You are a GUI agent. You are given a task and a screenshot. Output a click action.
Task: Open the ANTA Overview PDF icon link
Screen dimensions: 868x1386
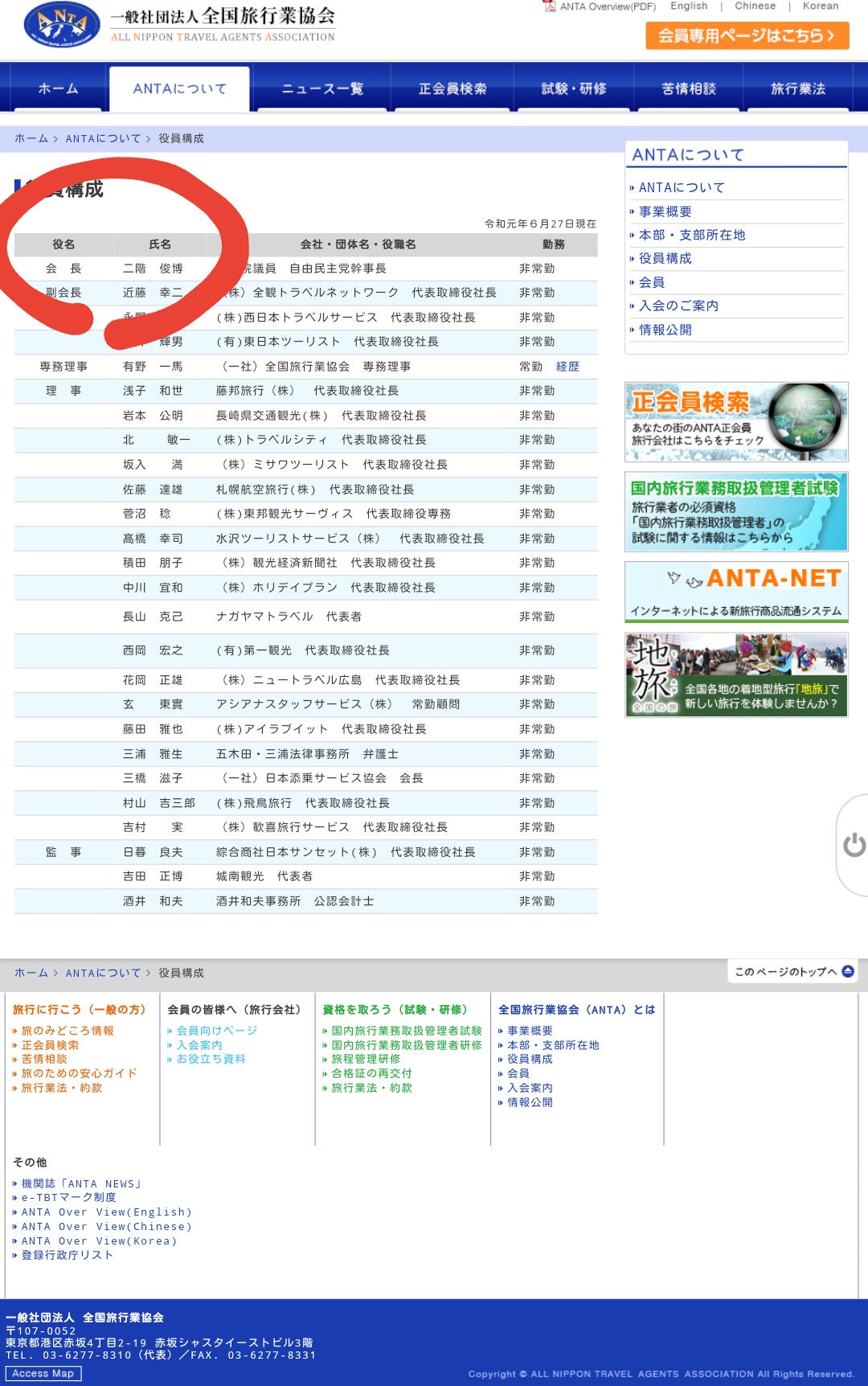550,6
